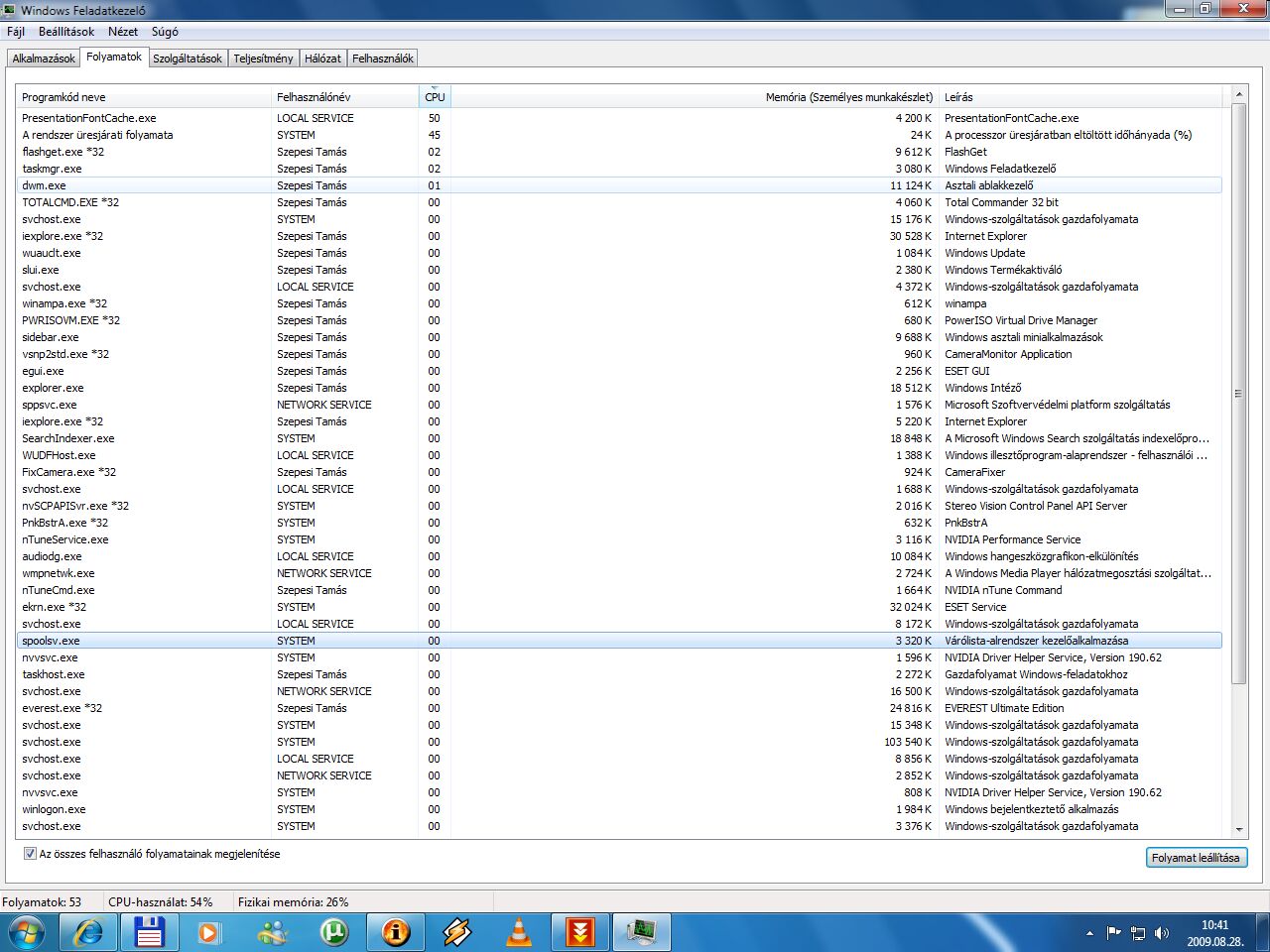Open the Súgó menu

(x=165, y=32)
